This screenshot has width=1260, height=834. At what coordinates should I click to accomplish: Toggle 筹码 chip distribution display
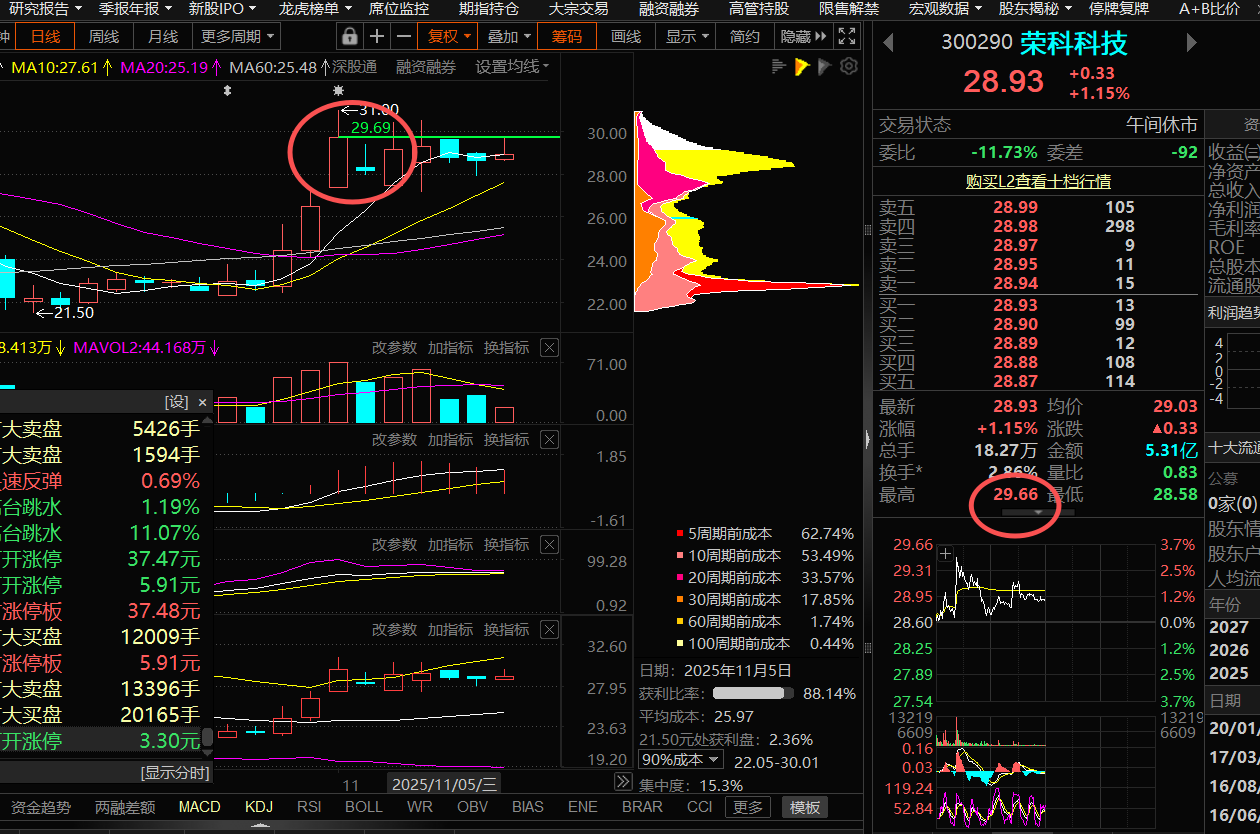coord(567,36)
